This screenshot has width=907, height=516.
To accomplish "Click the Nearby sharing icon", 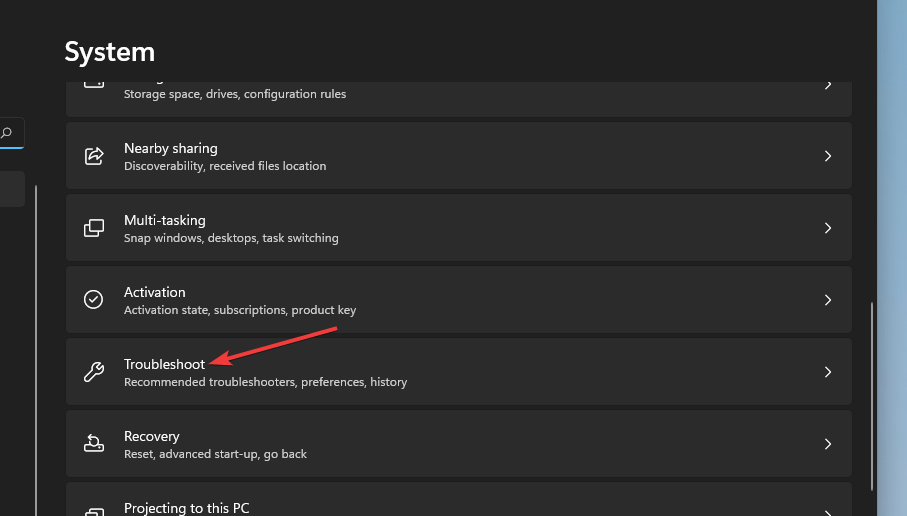I will tap(94, 156).
